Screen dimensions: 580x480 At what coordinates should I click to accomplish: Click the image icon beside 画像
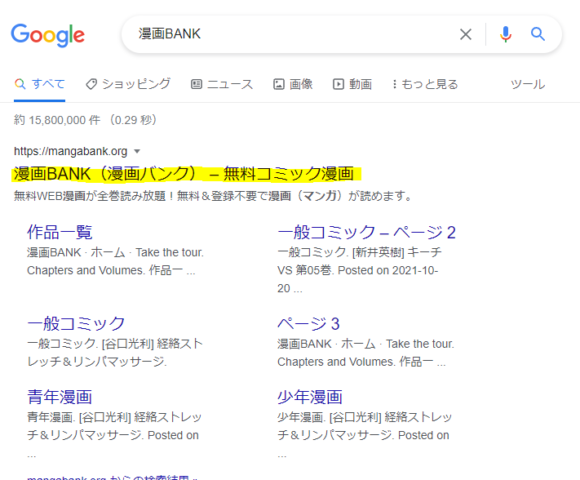point(279,84)
